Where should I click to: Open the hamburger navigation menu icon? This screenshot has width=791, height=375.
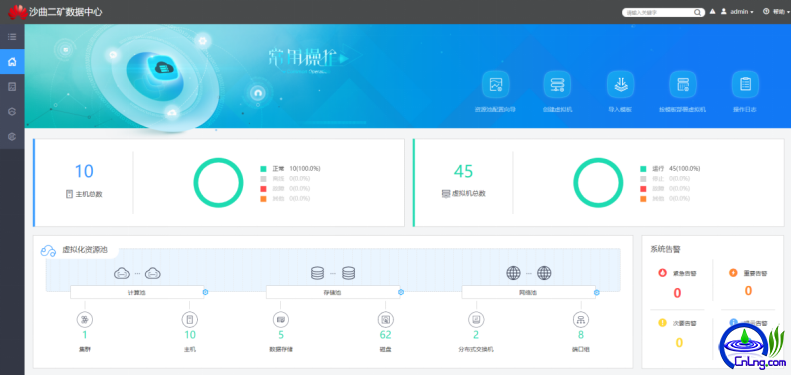(x=12, y=37)
